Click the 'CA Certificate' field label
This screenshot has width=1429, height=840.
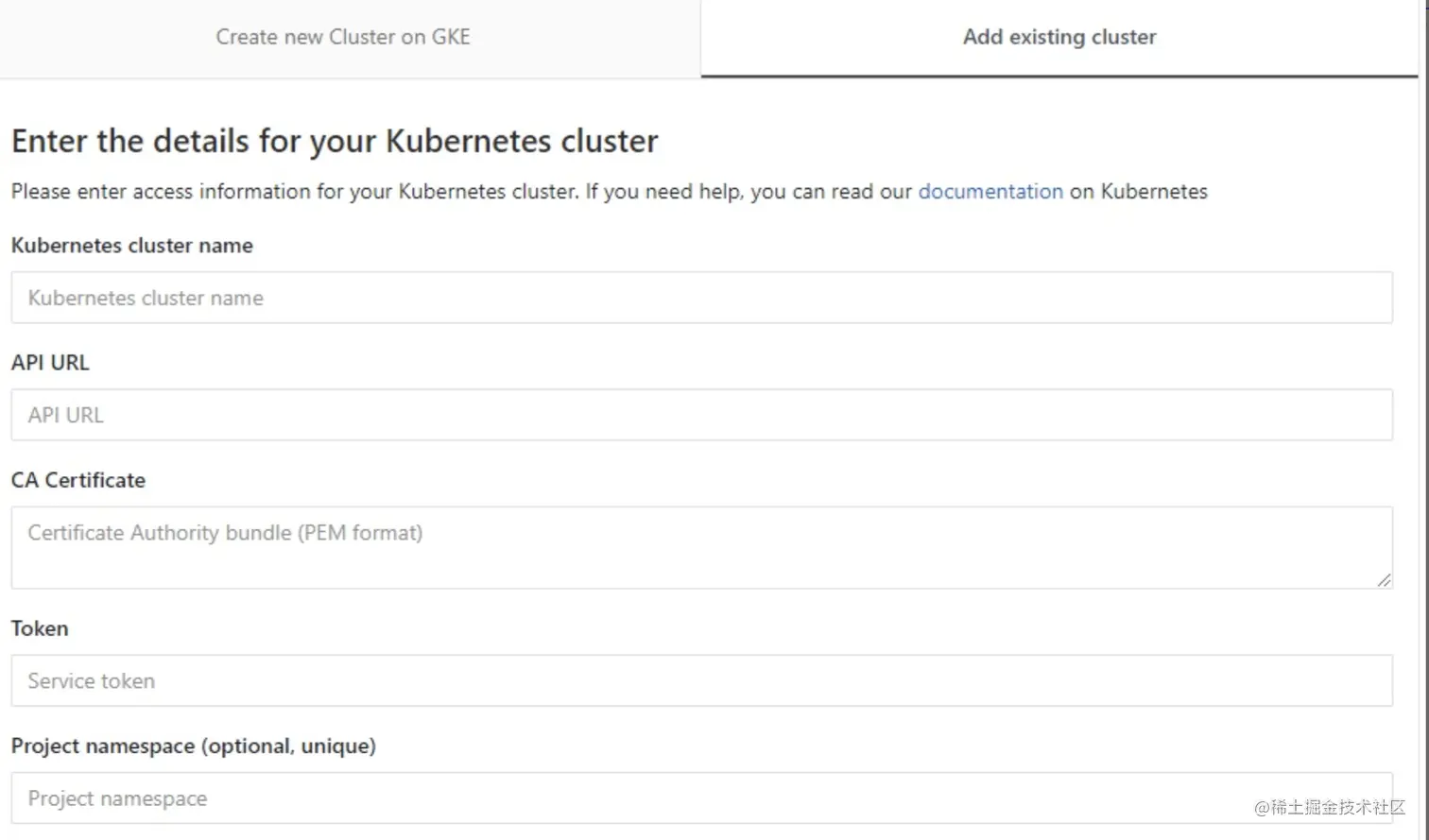pos(78,480)
